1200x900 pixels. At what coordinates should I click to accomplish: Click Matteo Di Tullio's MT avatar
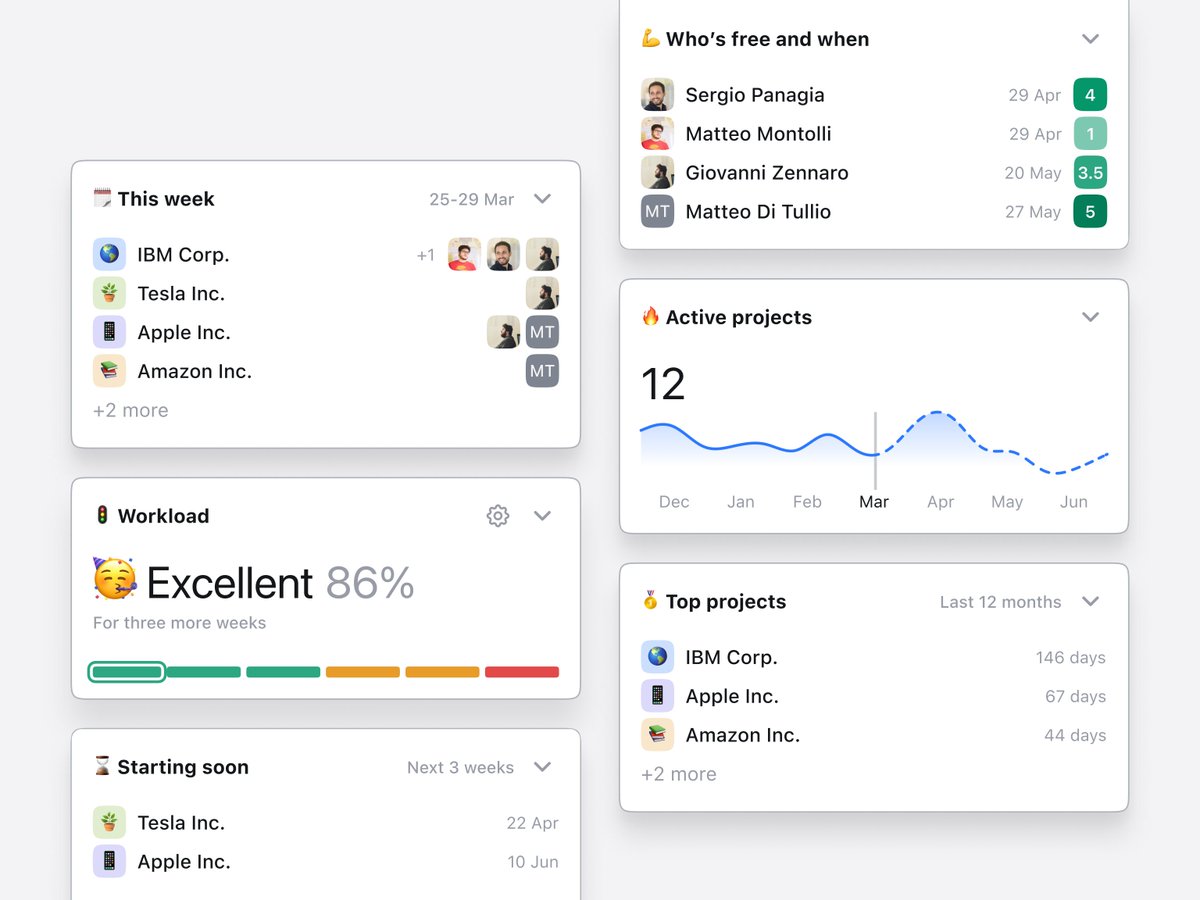pyautogui.click(x=657, y=211)
